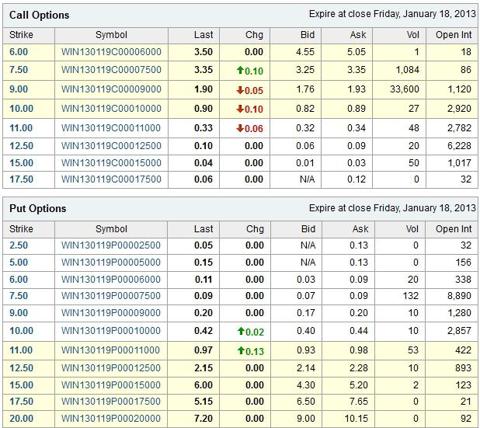This screenshot has height=428, width=480.
Task: Select the 17.50 call strike link
Action: point(21,179)
